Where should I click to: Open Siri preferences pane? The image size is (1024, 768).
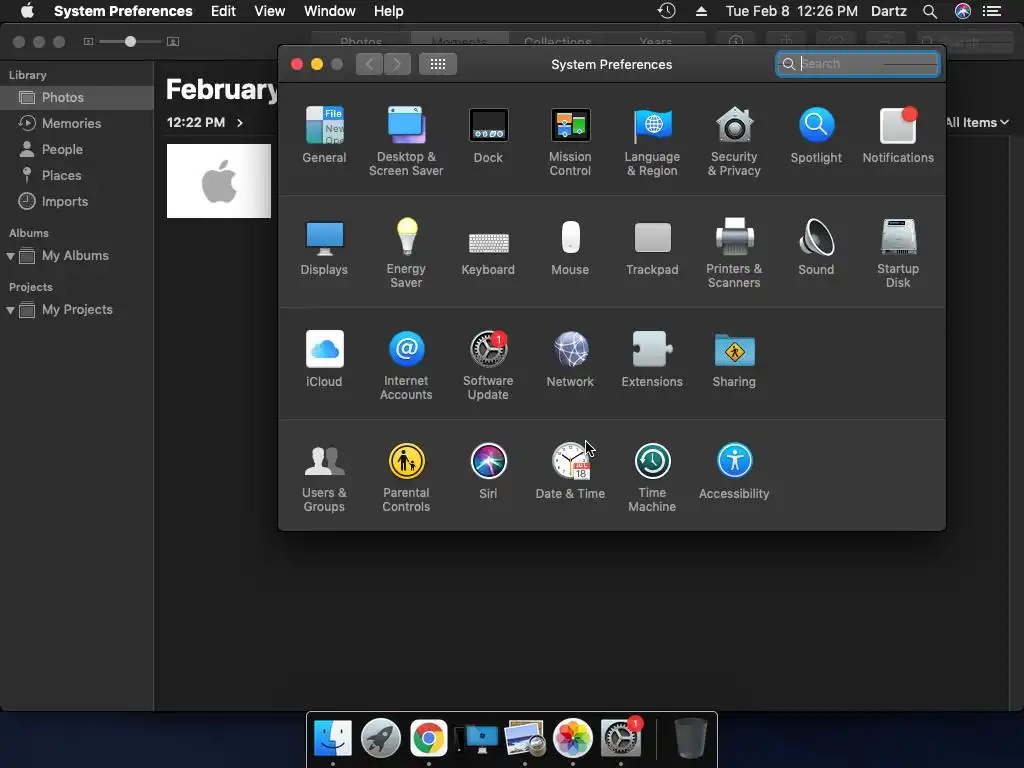coord(488,472)
